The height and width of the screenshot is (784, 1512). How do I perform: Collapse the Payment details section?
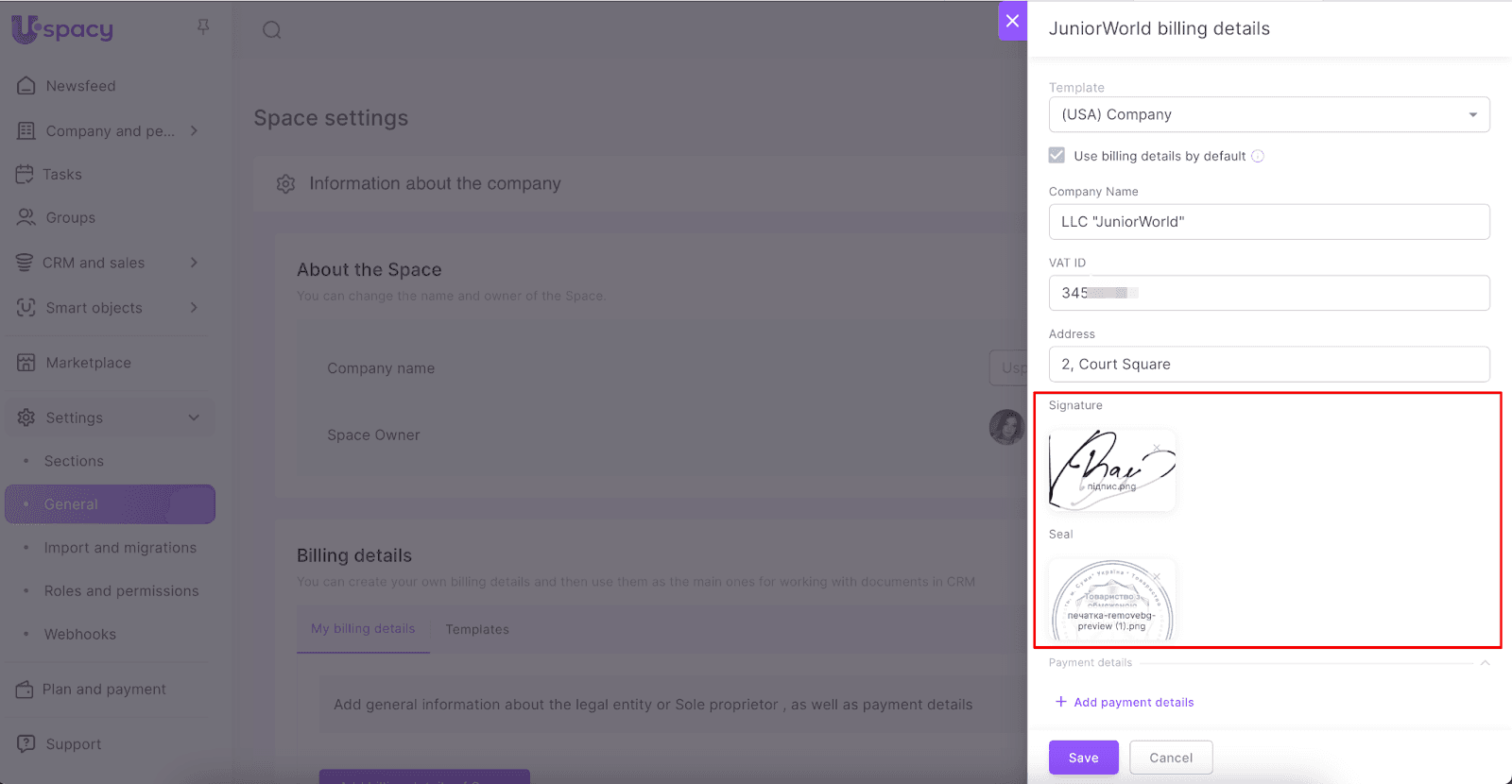[1485, 663]
